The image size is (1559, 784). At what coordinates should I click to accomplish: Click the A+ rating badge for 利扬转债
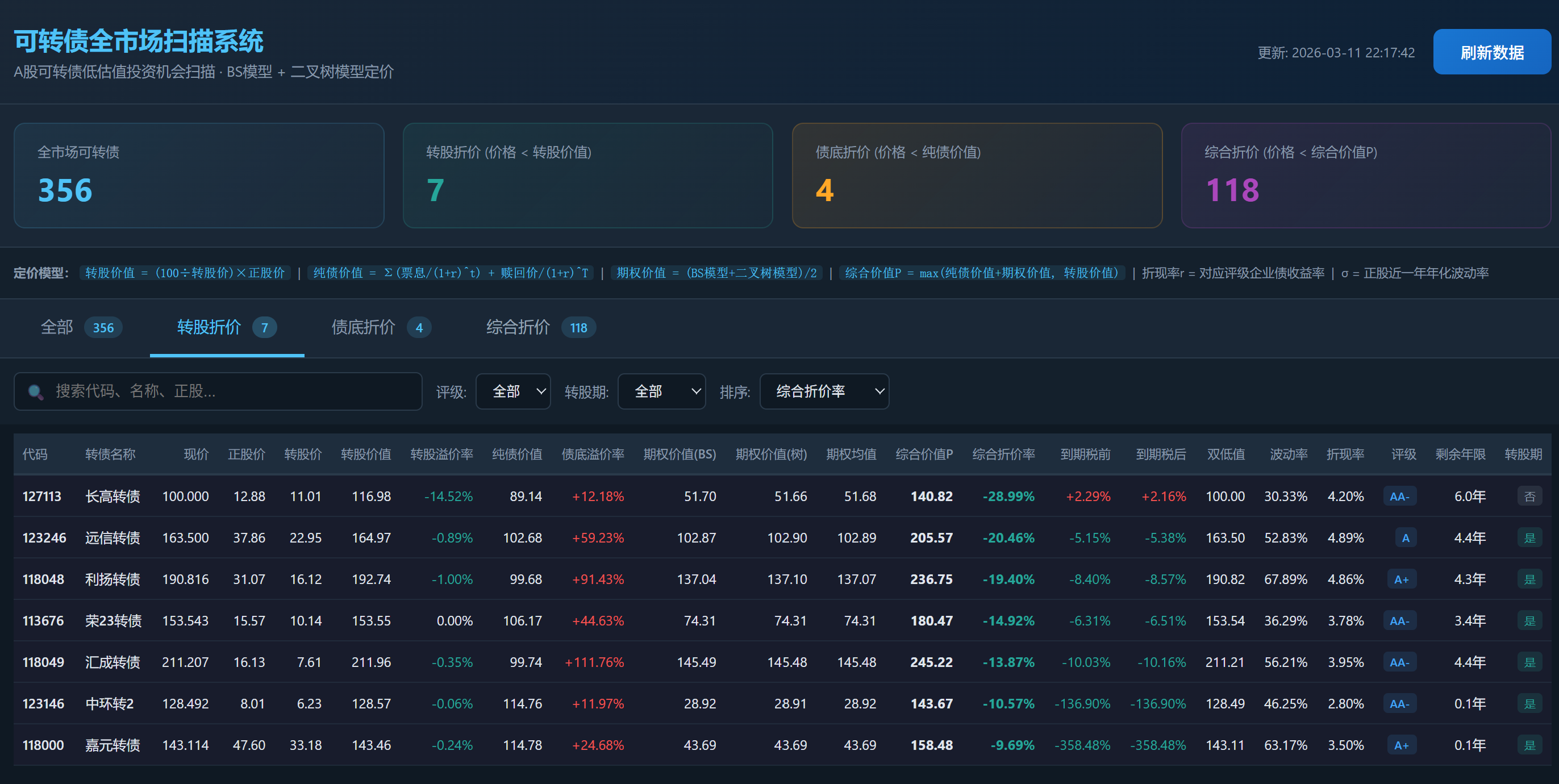[1401, 579]
